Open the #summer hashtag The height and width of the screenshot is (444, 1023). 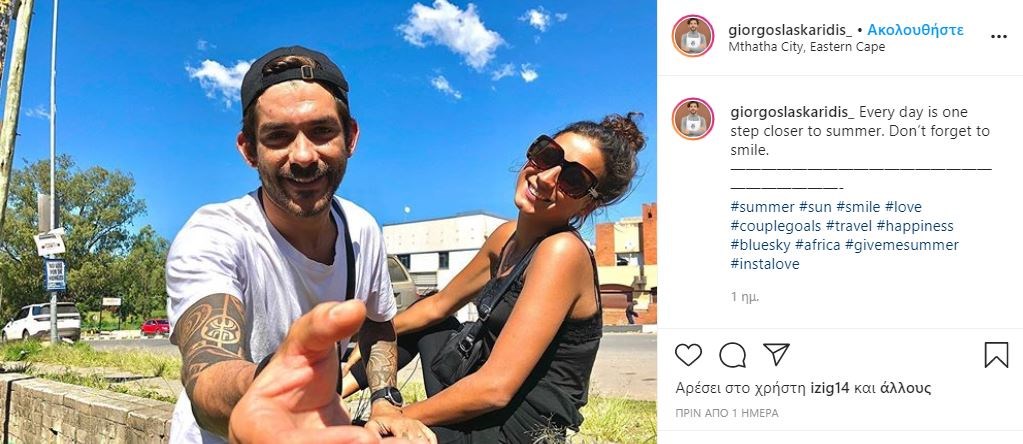click(x=763, y=207)
